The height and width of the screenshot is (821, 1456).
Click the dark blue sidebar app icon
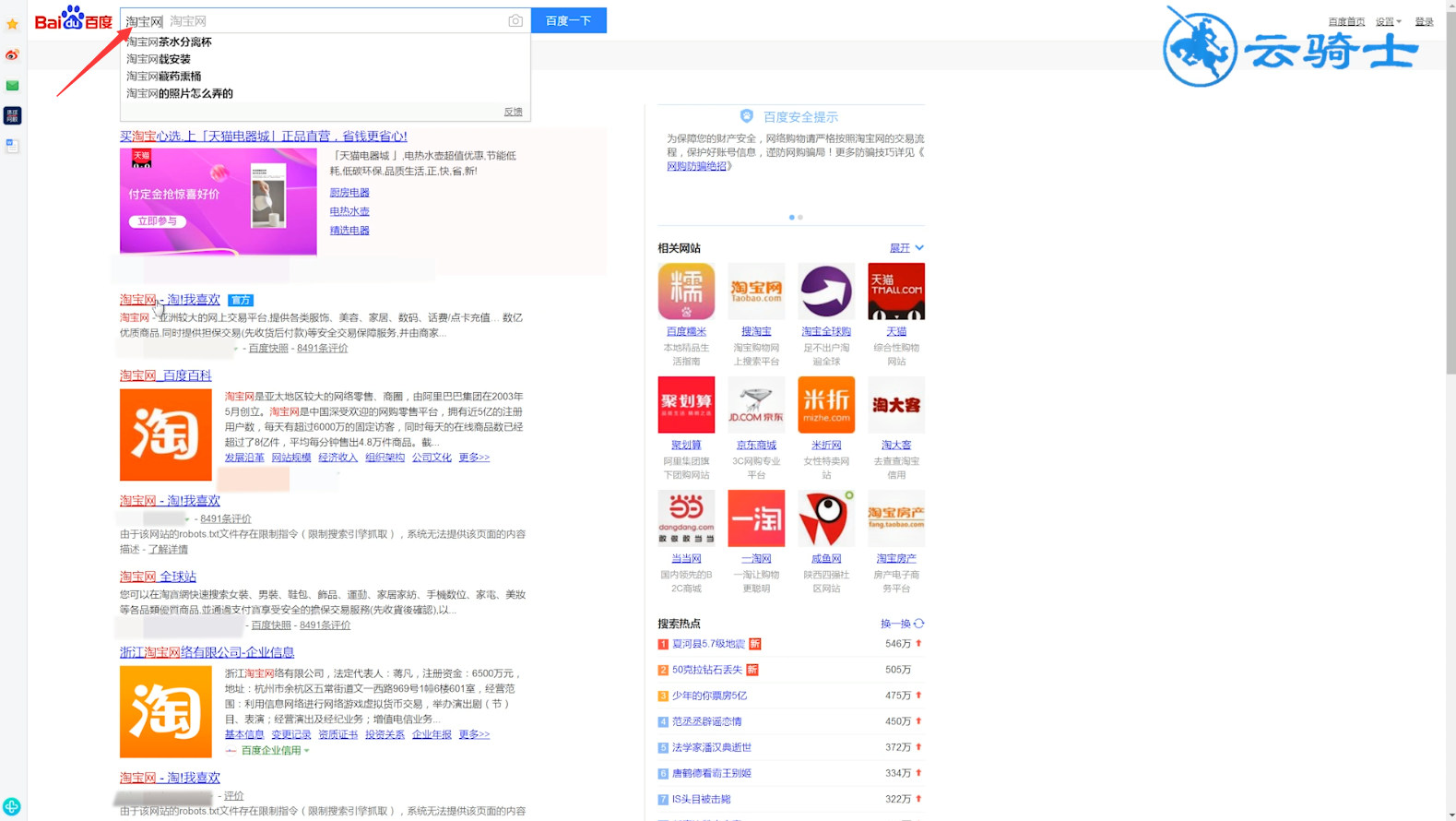(12, 115)
